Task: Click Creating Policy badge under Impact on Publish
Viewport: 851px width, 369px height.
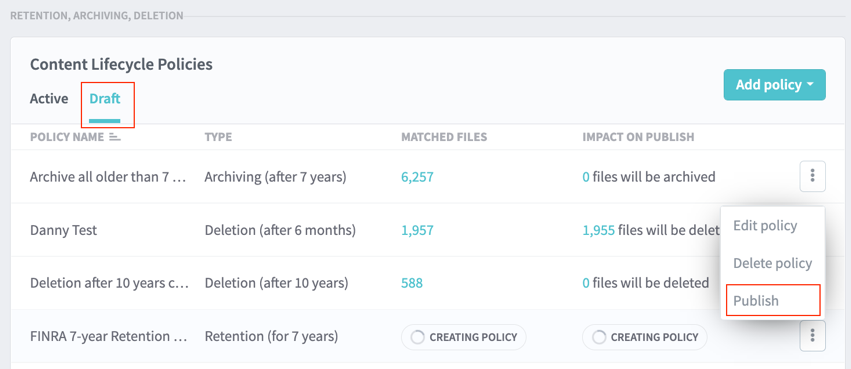Action: pos(645,337)
